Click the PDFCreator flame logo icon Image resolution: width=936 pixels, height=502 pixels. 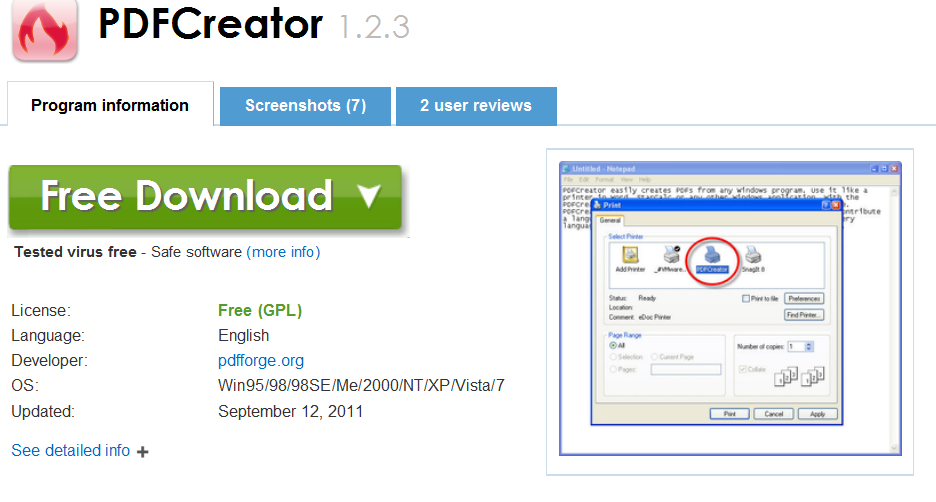click(x=45, y=30)
